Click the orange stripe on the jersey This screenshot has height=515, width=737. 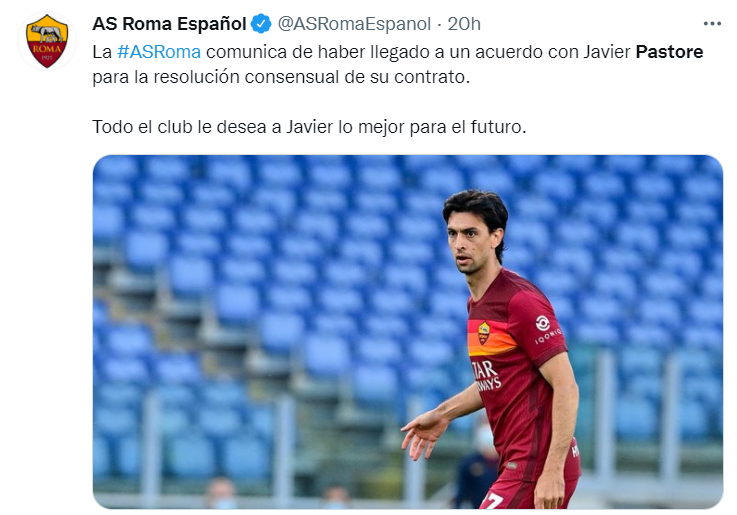pos(491,337)
